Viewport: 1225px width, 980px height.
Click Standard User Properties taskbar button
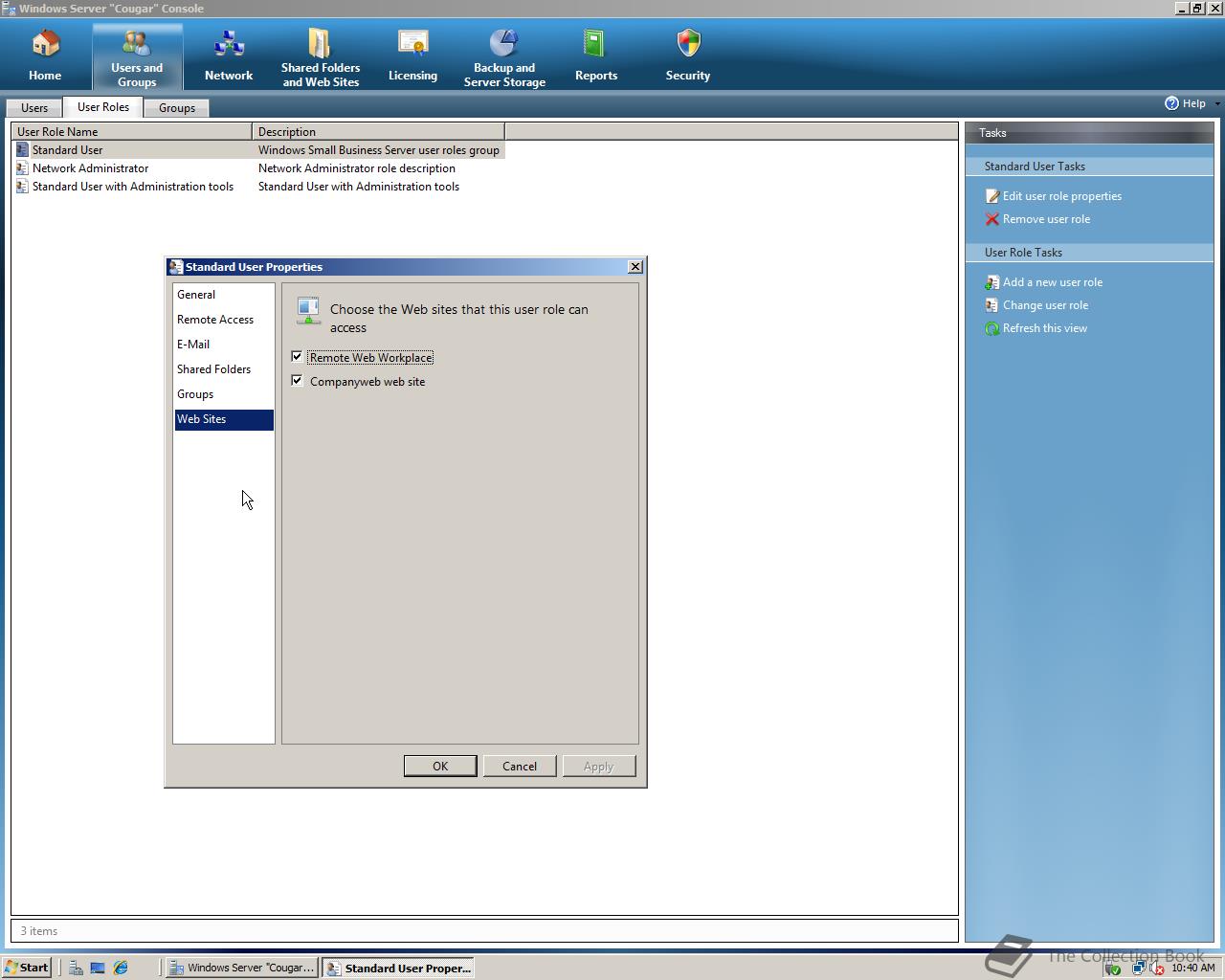tap(398, 968)
